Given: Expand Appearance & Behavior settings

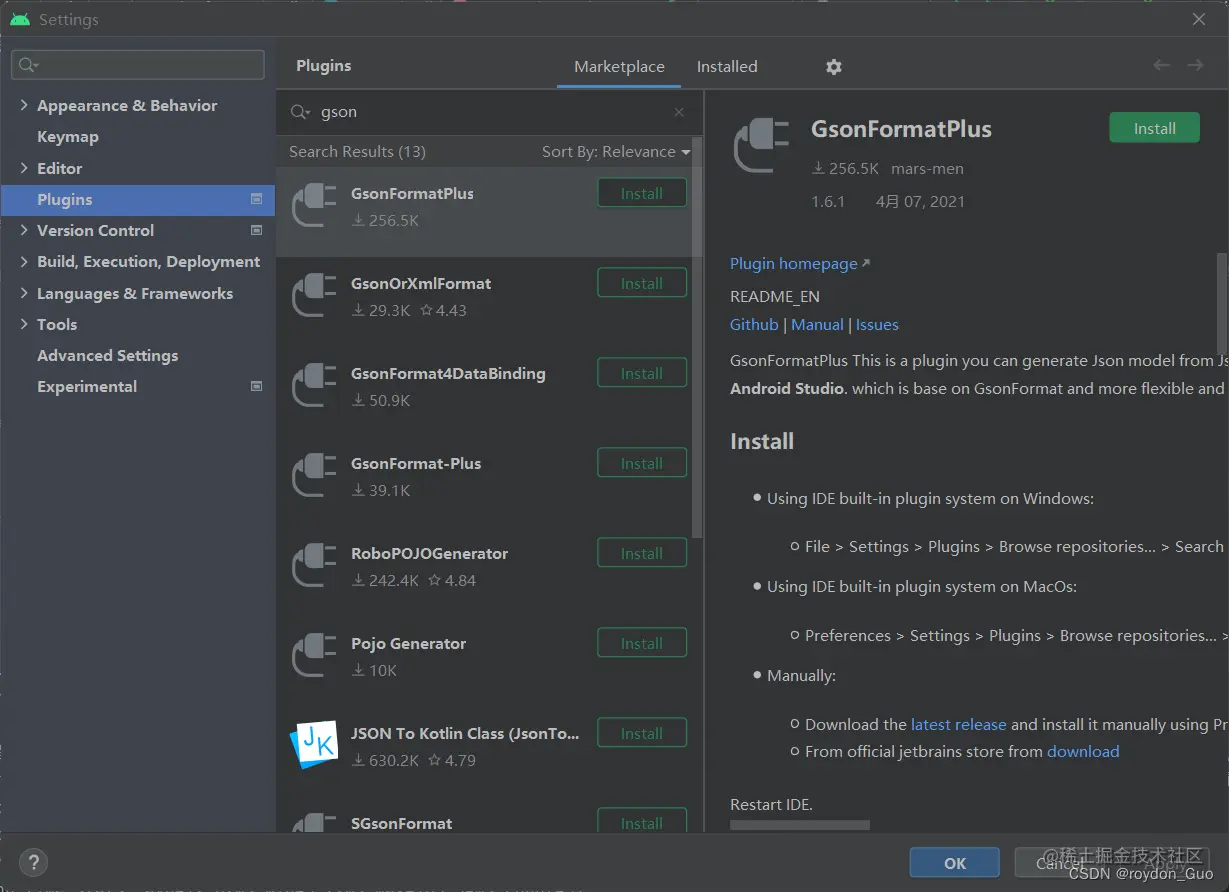Looking at the screenshot, I should [x=24, y=105].
